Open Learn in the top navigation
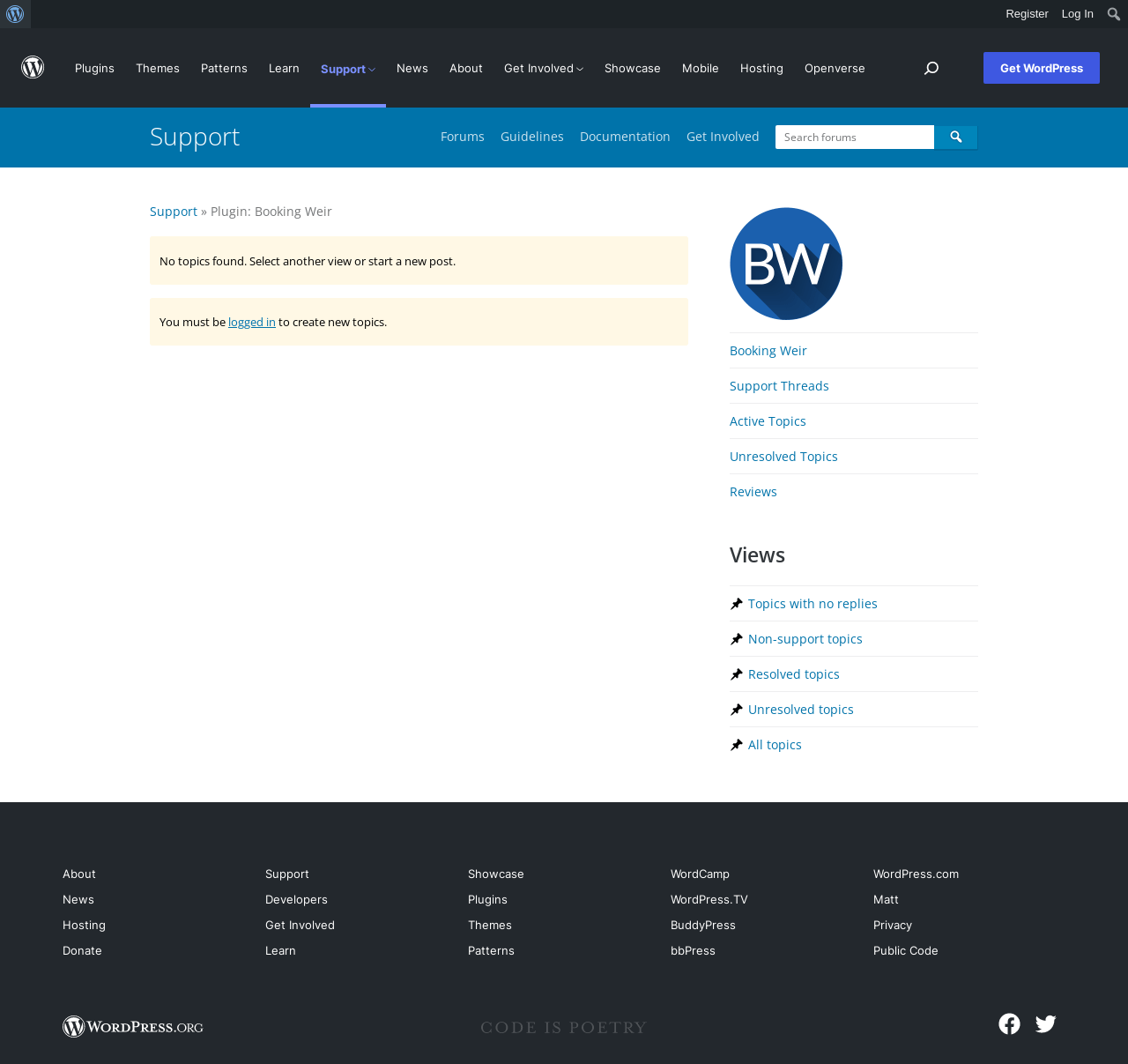 284,68
